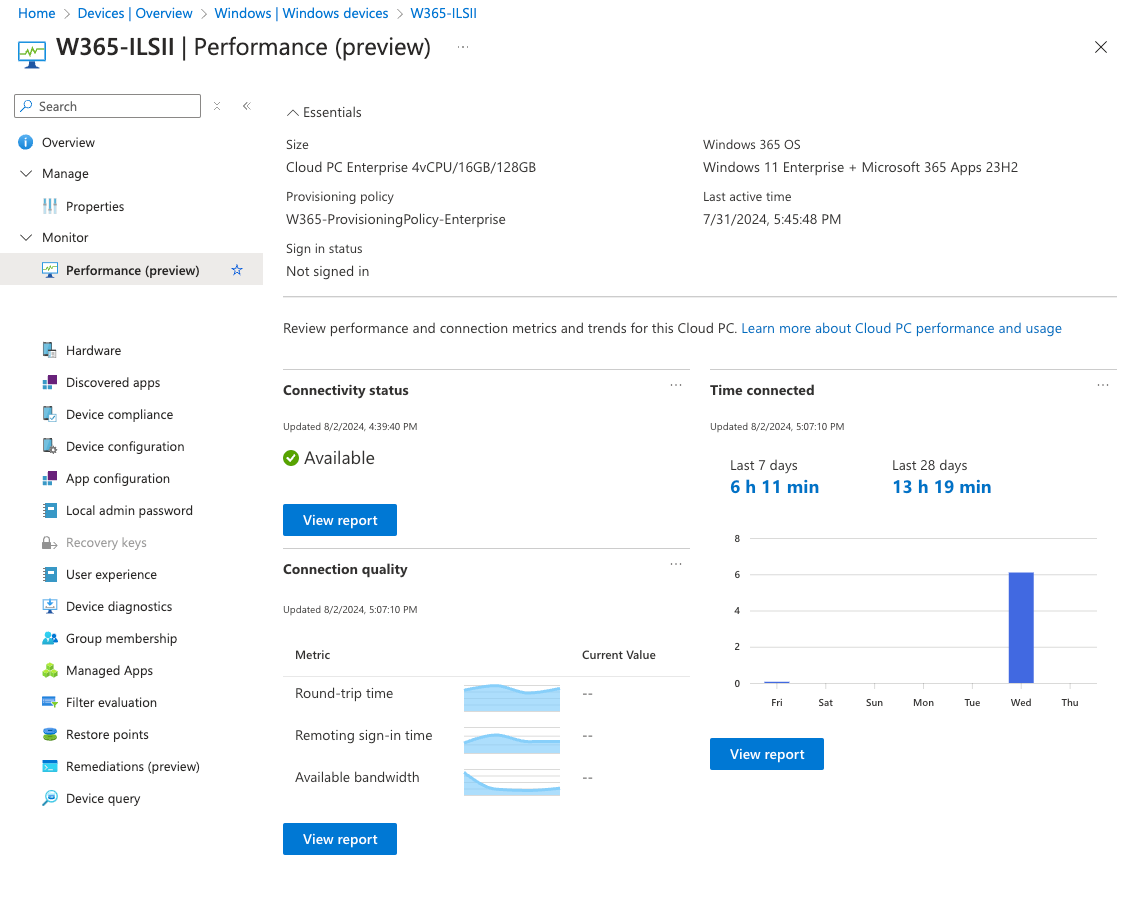This screenshot has width=1132, height=899.
Task: Click inside the sidebar Search field
Action: tap(108, 106)
